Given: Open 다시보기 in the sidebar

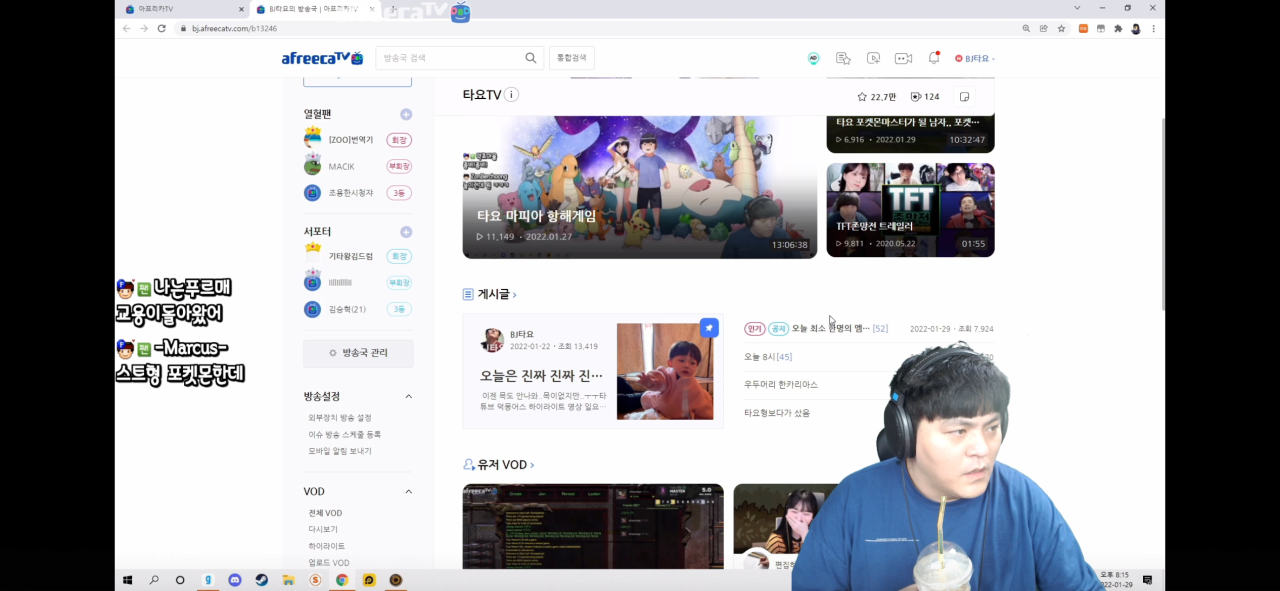Looking at the screenshot, I should (323, 529).
